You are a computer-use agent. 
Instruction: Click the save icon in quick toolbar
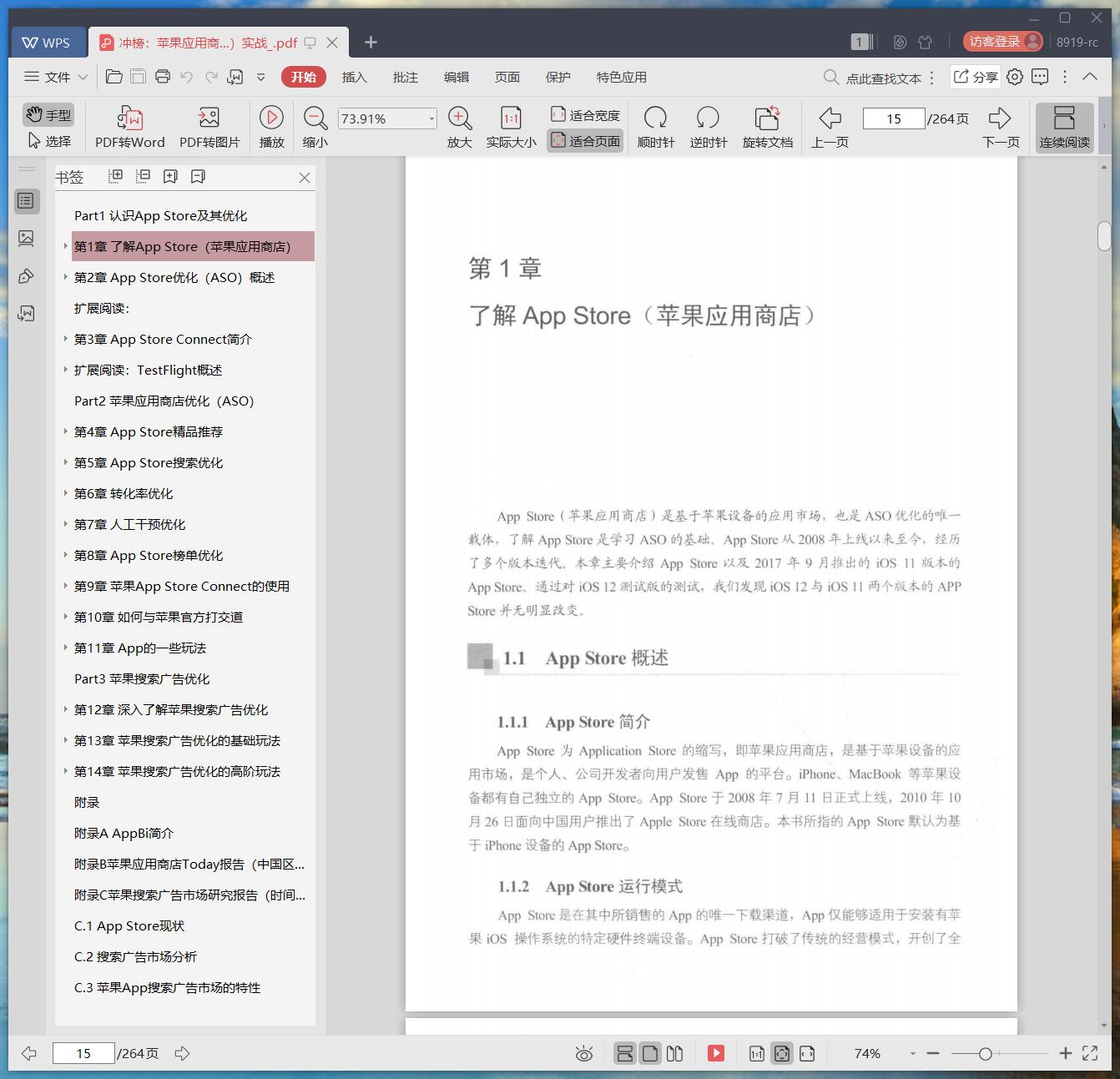click(139, 77)
